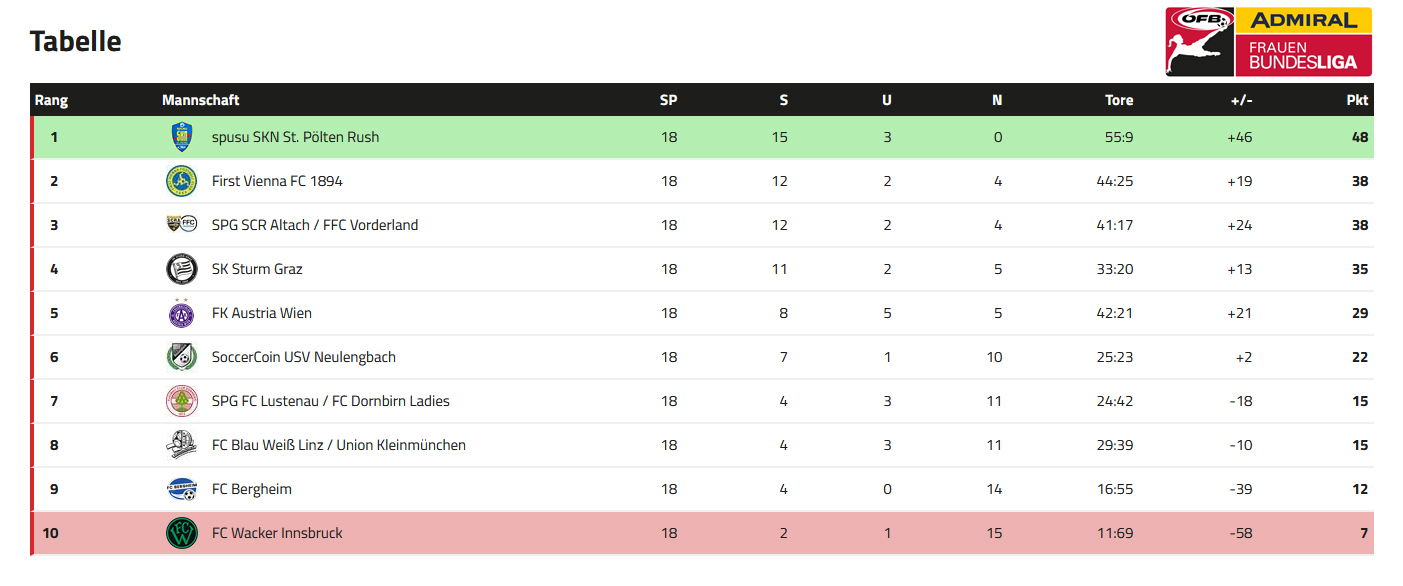Open the SK Sturm Graz team name
Screen dimensions: 1403x586
(257, 269)
